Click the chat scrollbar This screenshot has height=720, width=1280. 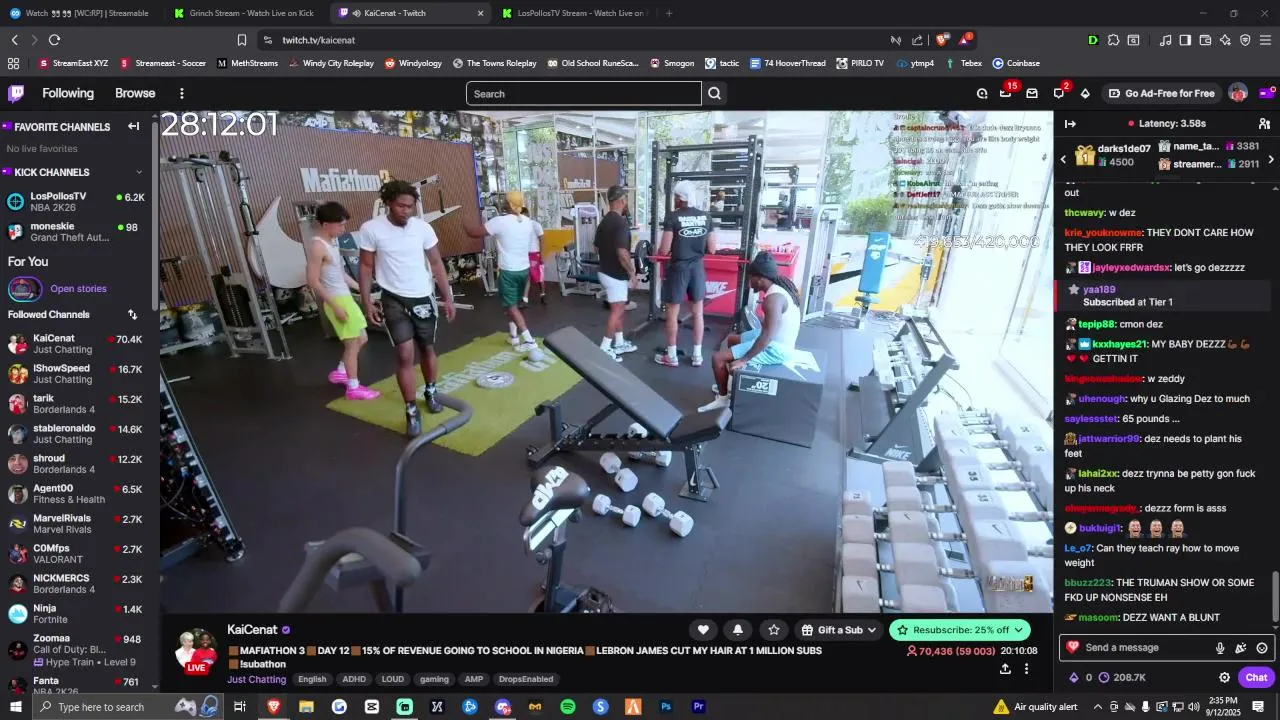[x=1274, y=596]
